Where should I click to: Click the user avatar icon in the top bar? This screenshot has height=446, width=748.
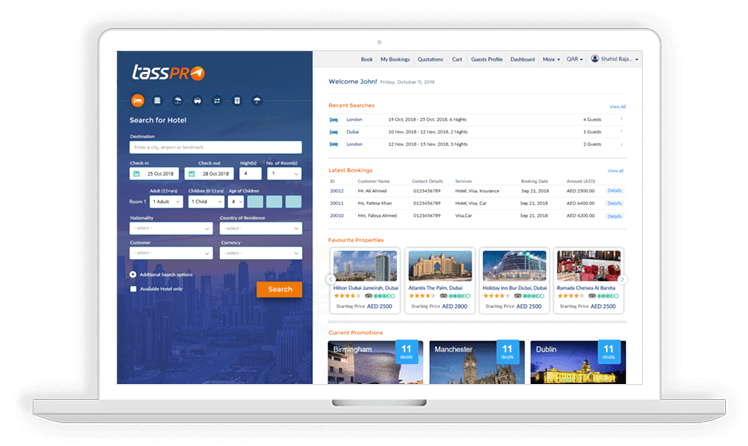[595, 59]
